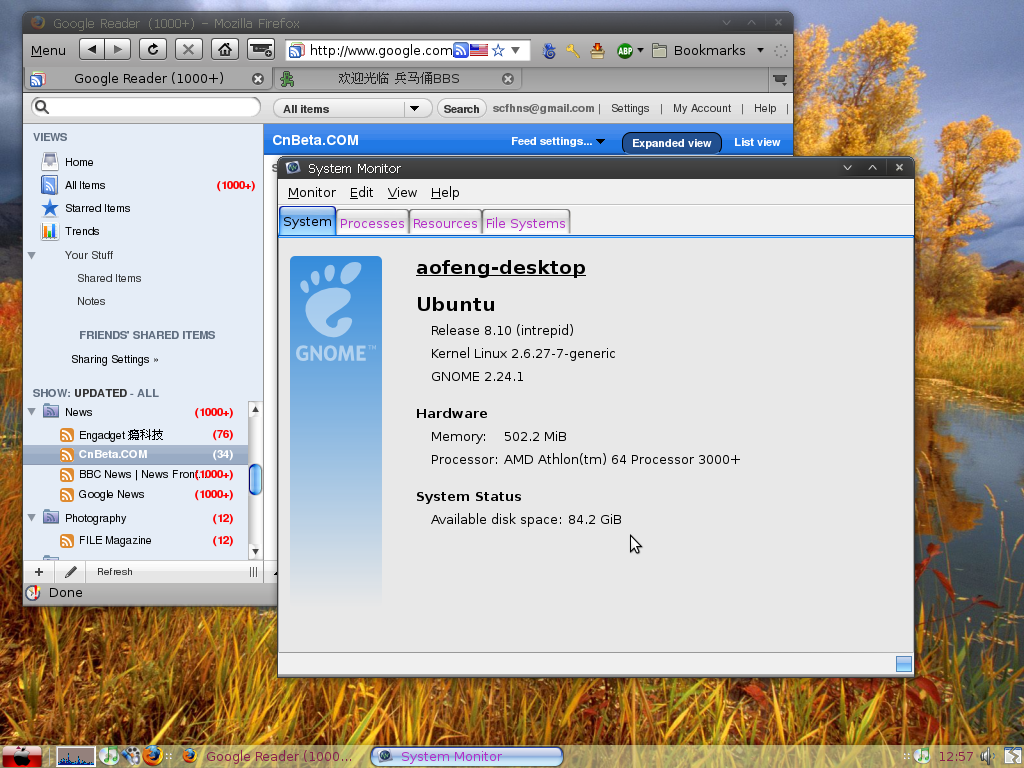The image size is (1024, 768).
Task: Click Refresh in the Reader sidebar
Action: click(x=114, y=572)
